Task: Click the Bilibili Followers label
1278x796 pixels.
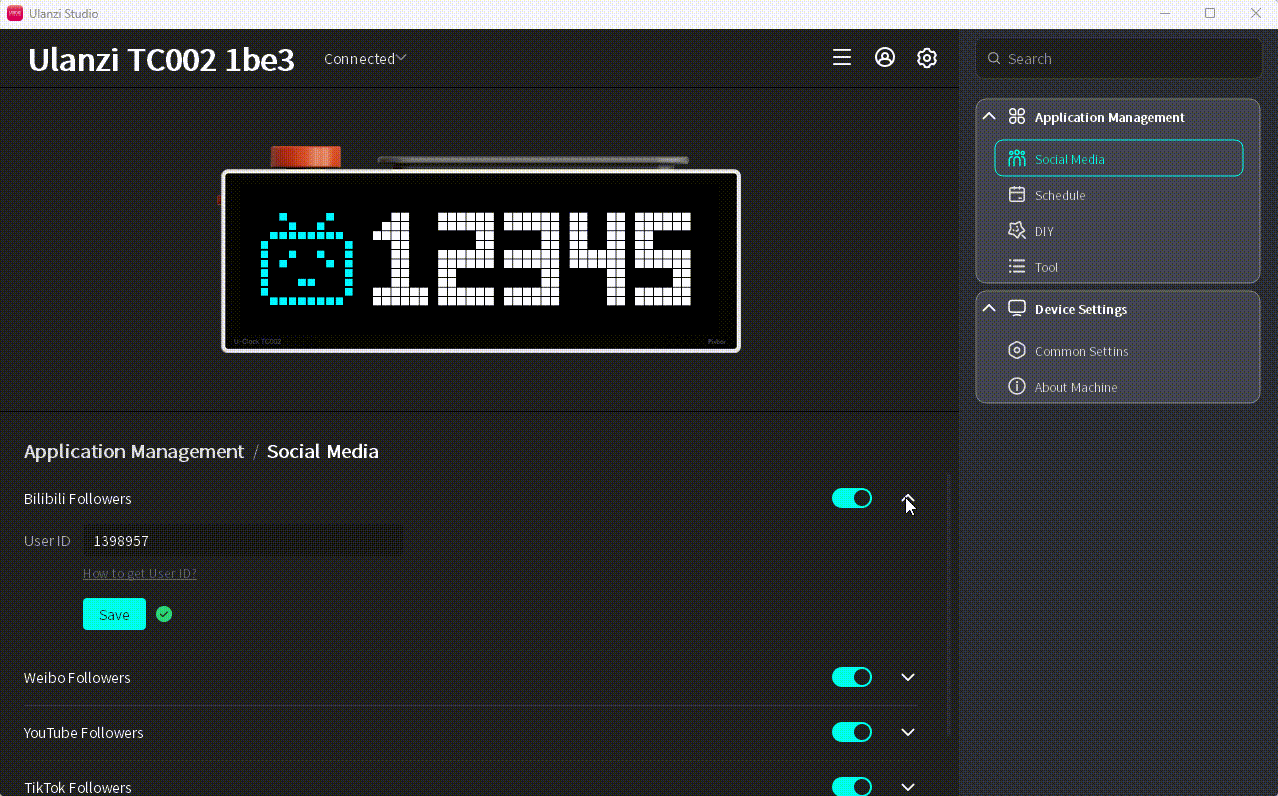Action: 78,498
